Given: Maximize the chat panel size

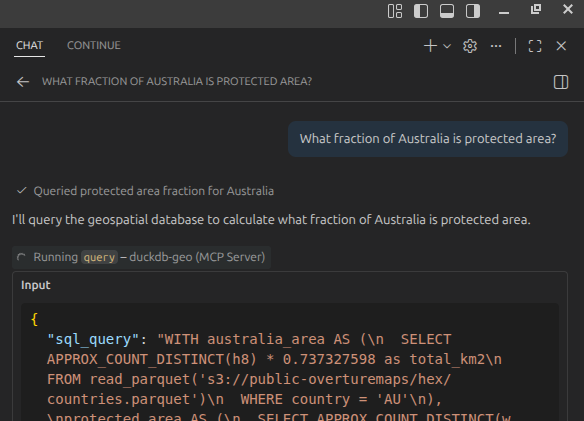Looking at the screenshot, I should pos(535,46).
